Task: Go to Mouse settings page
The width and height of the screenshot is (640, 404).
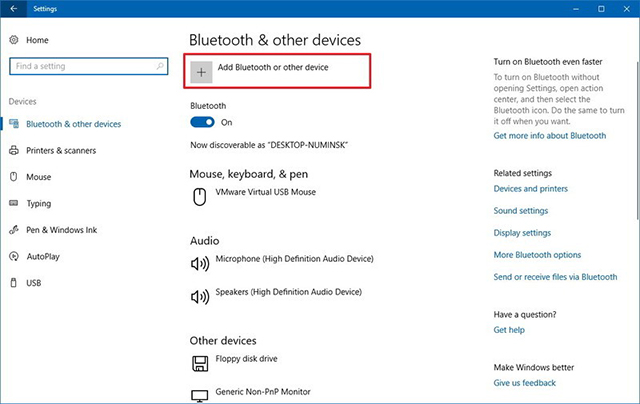Action: pos(39,177)
